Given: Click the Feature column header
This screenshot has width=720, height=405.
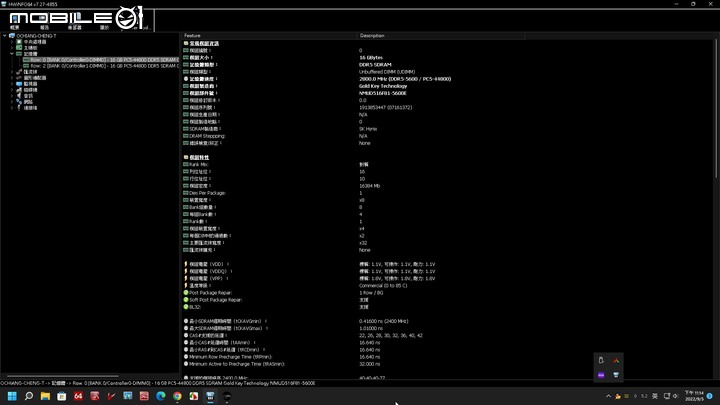Looking at the screenshot, I should click(269, 35).
